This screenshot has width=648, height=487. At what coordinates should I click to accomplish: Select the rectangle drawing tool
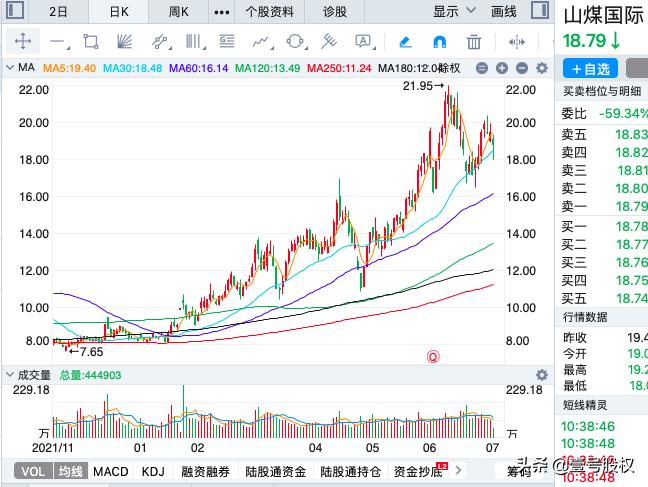pos(91,42)
